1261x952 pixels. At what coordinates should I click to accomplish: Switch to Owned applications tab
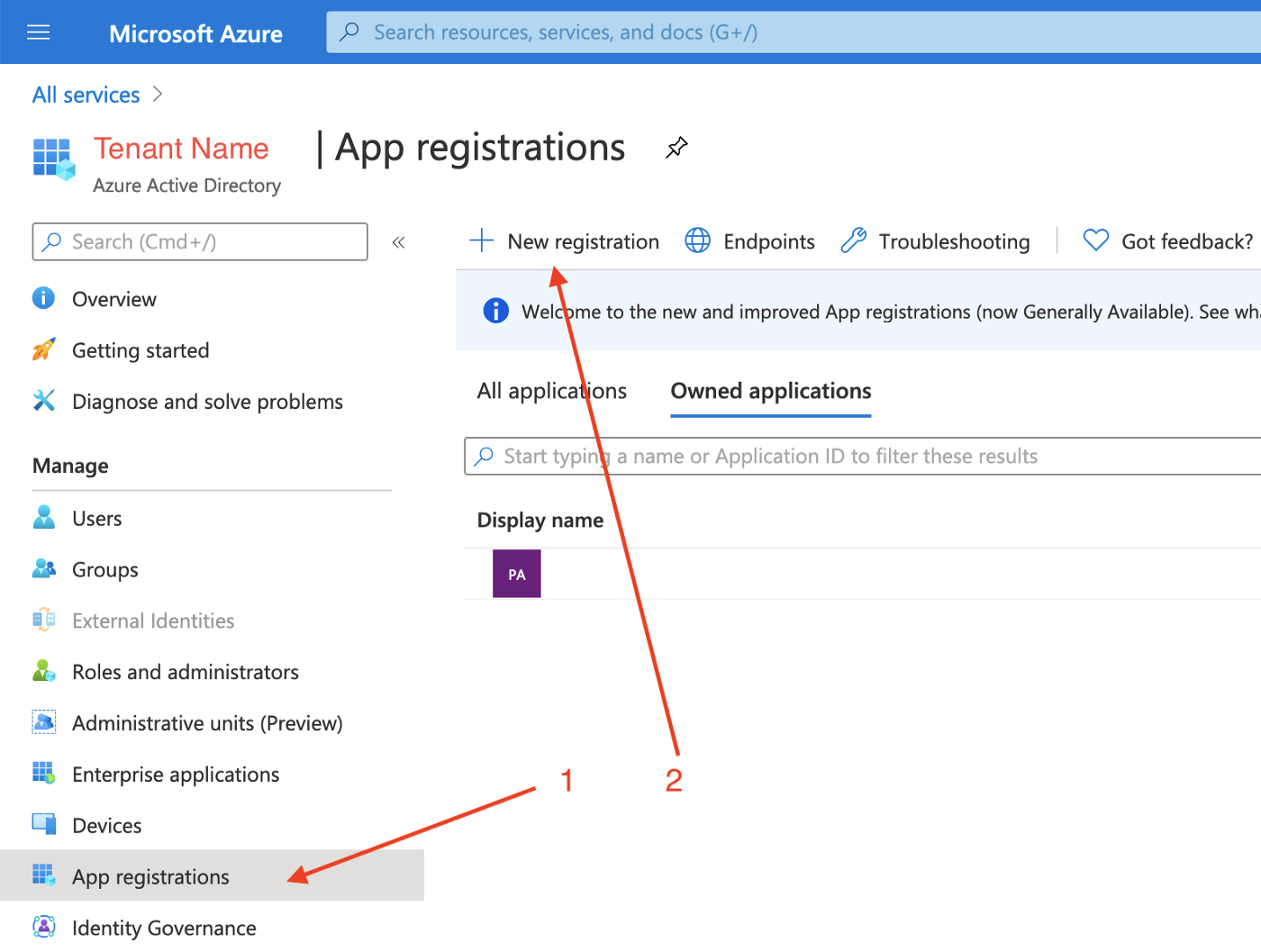(771, 391)
